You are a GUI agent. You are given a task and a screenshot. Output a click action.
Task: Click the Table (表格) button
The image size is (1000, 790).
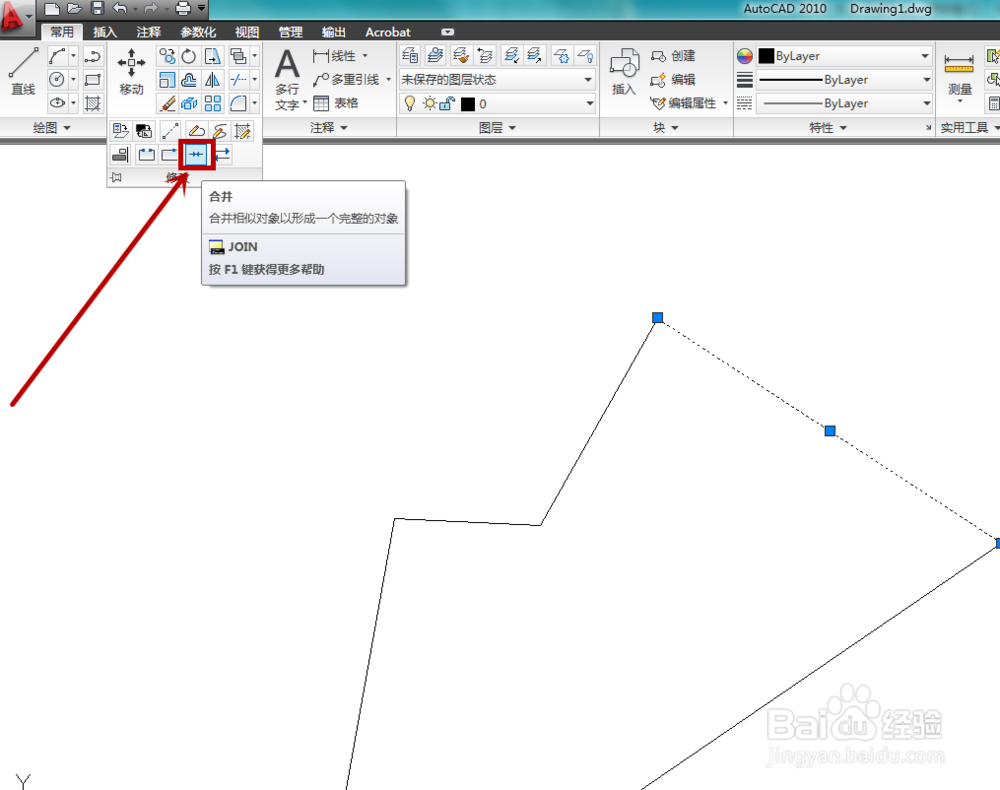[x=336, y=103]
